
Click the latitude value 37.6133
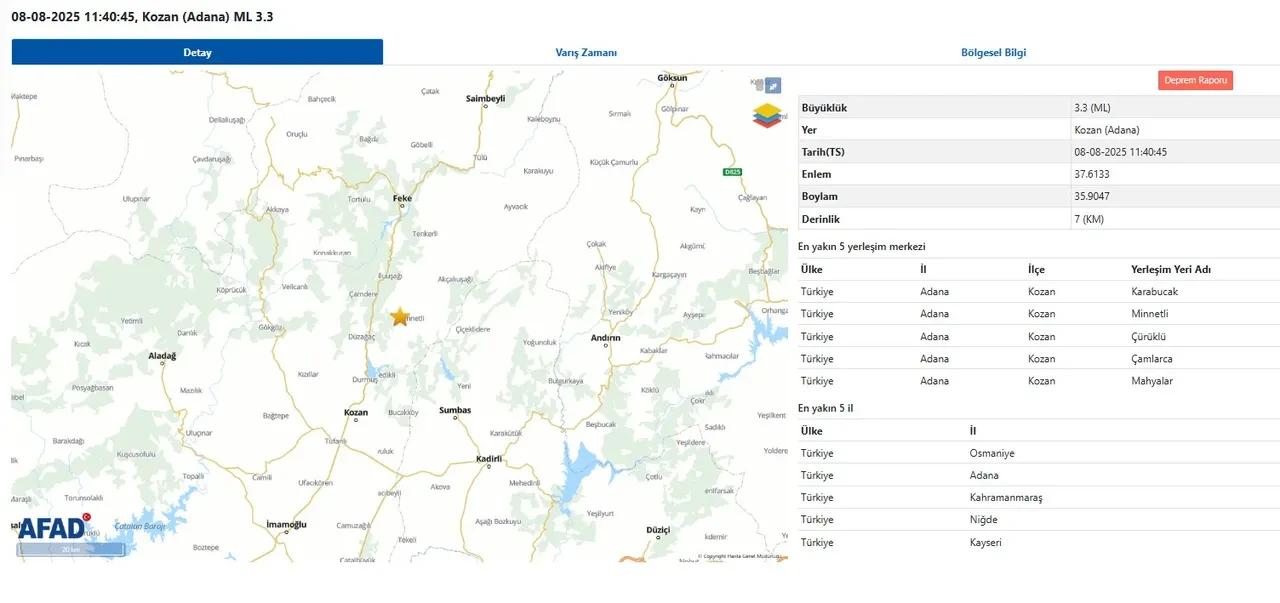1090,174
